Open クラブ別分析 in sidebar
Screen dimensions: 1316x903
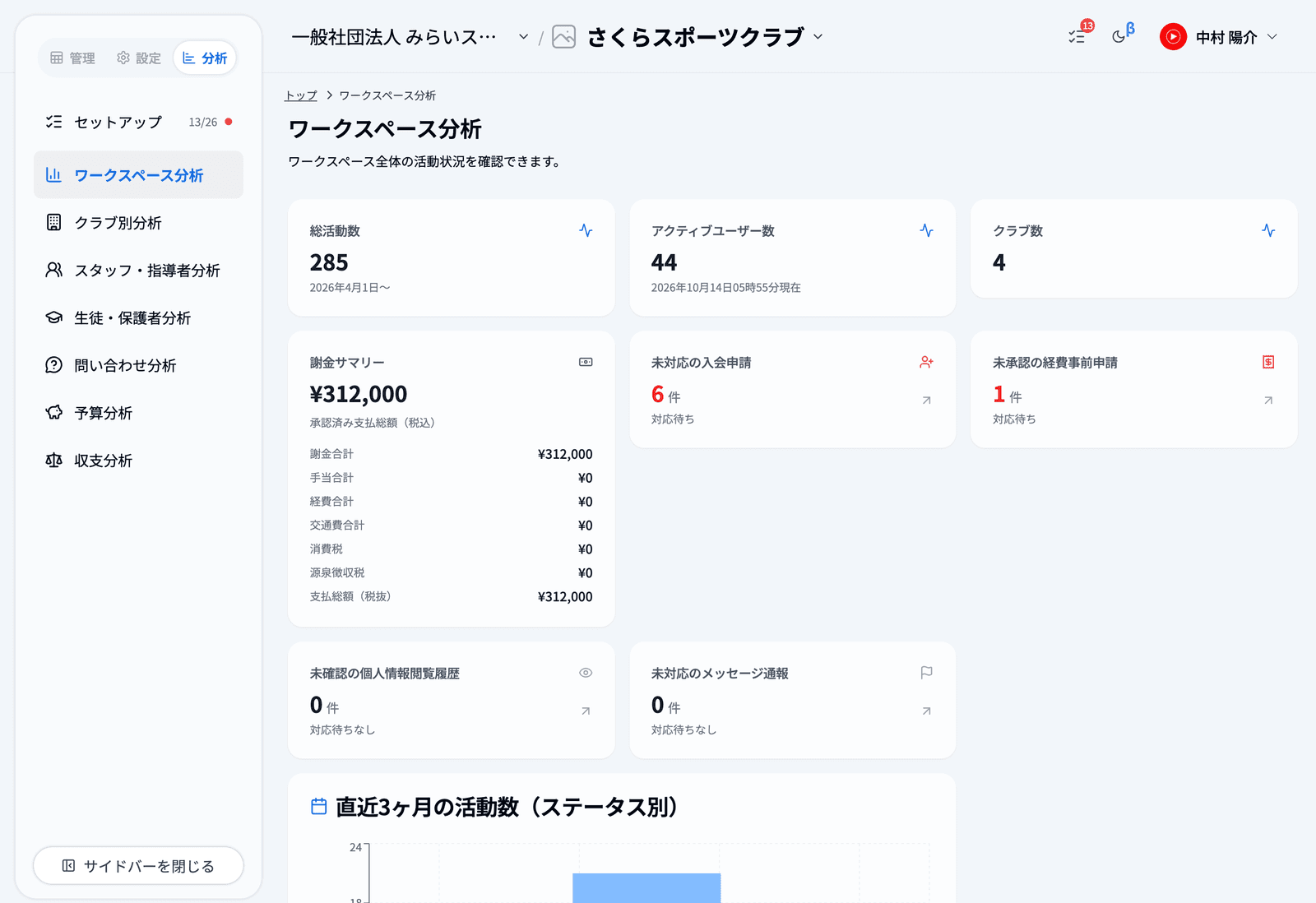tap(138, 223)
